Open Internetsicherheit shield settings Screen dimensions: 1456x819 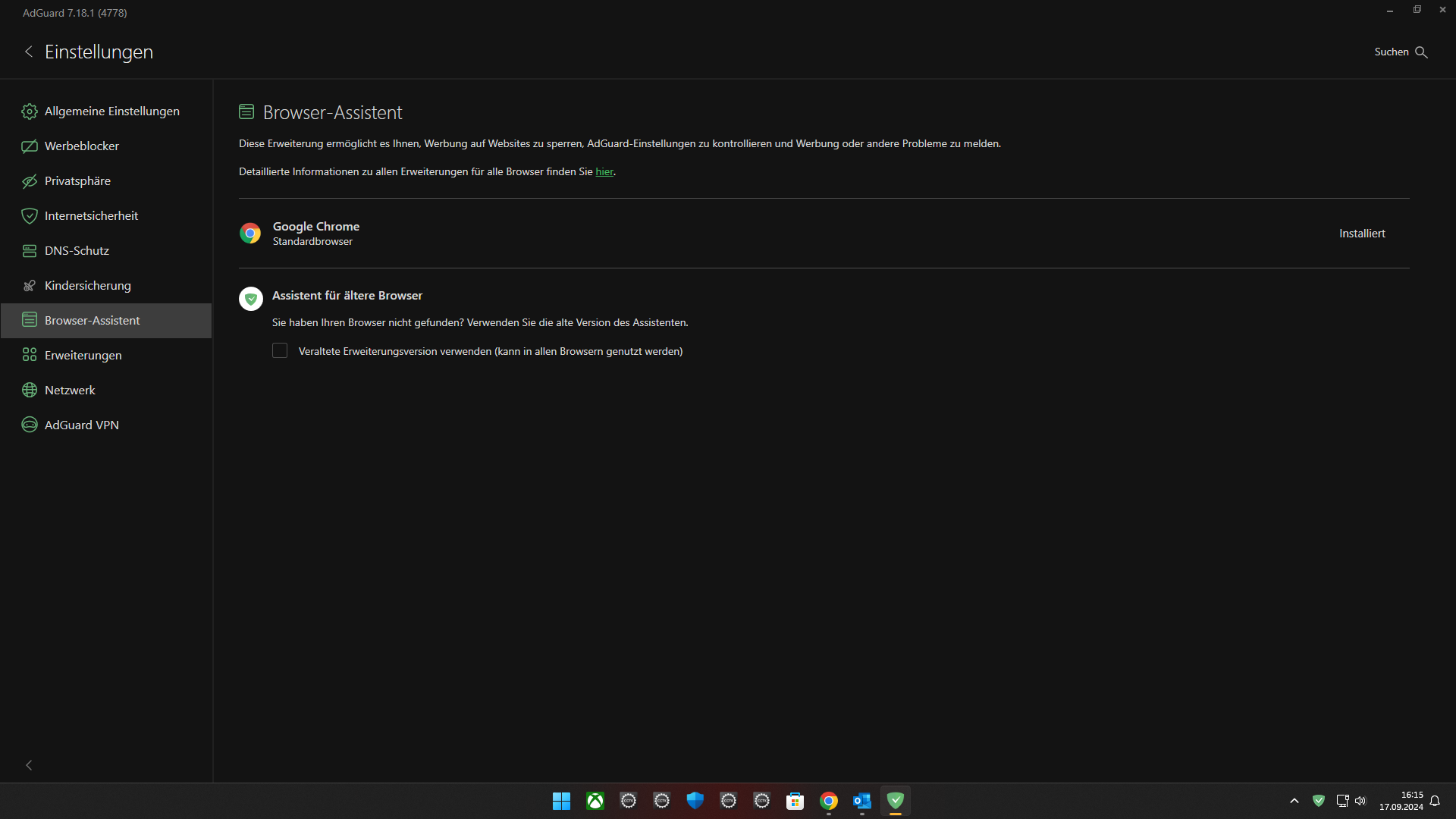tap(91, 216)
